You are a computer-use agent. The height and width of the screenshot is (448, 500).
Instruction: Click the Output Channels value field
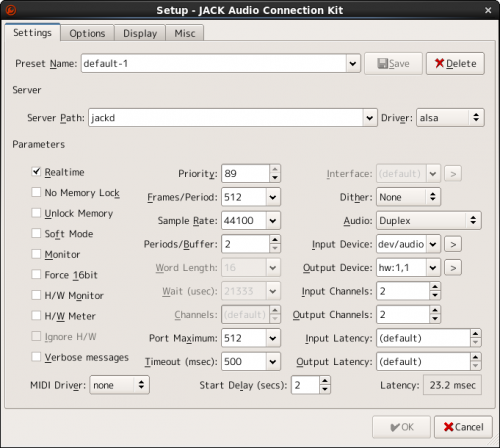tap(403, 314)
